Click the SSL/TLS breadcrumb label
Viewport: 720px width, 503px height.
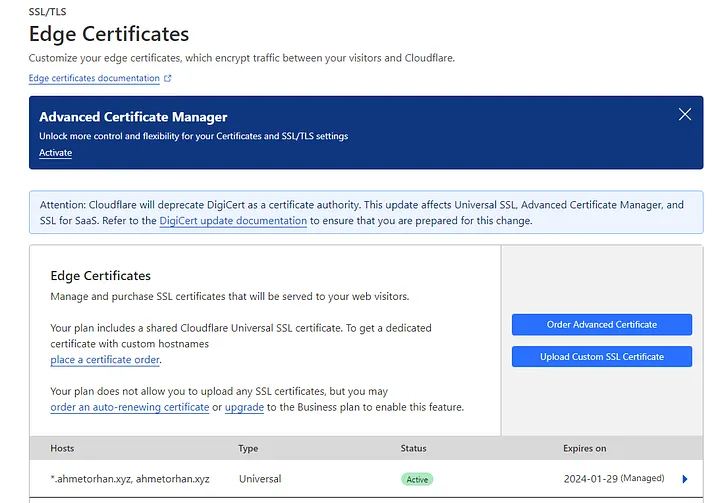click(48, 12)
